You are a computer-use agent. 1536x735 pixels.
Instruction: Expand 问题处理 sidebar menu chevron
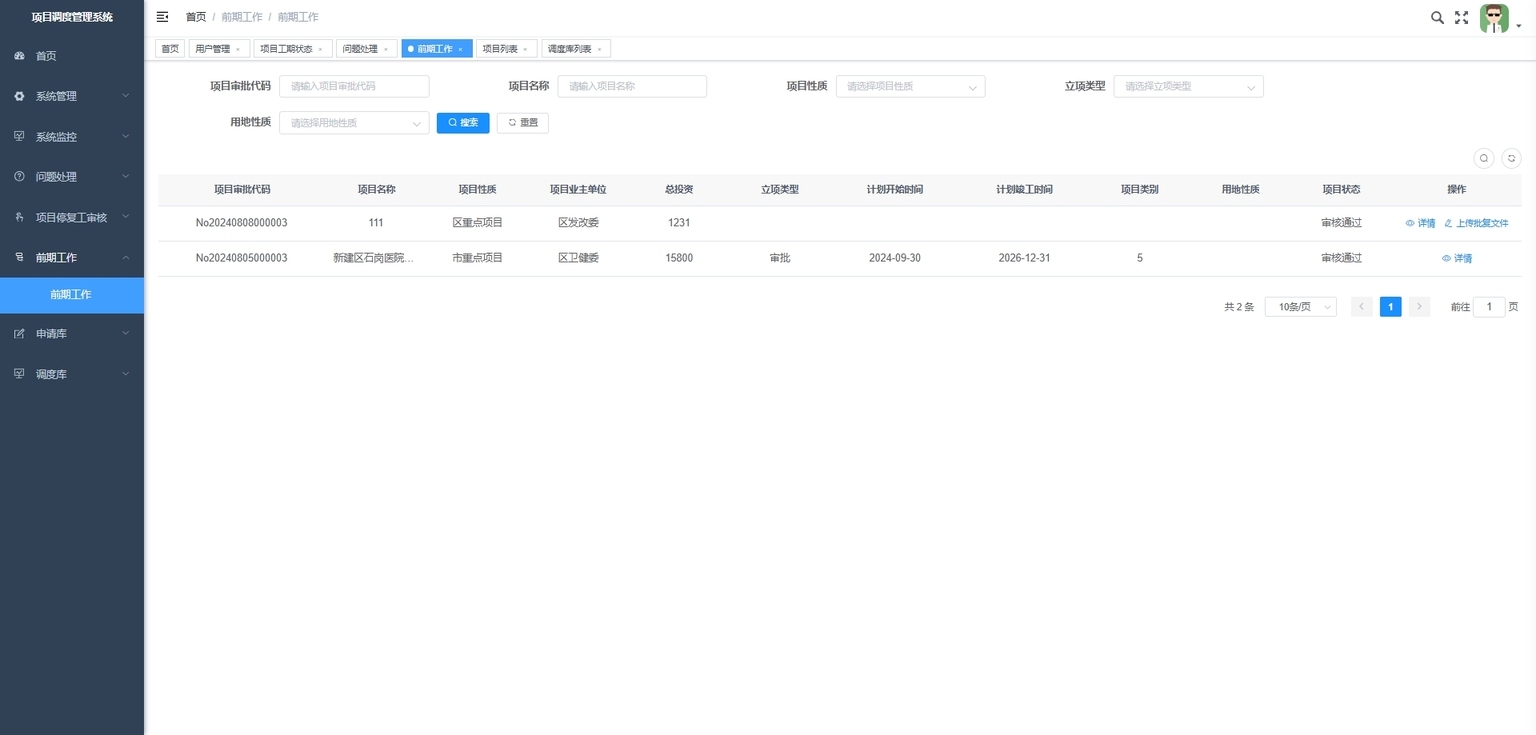[125, 176]
